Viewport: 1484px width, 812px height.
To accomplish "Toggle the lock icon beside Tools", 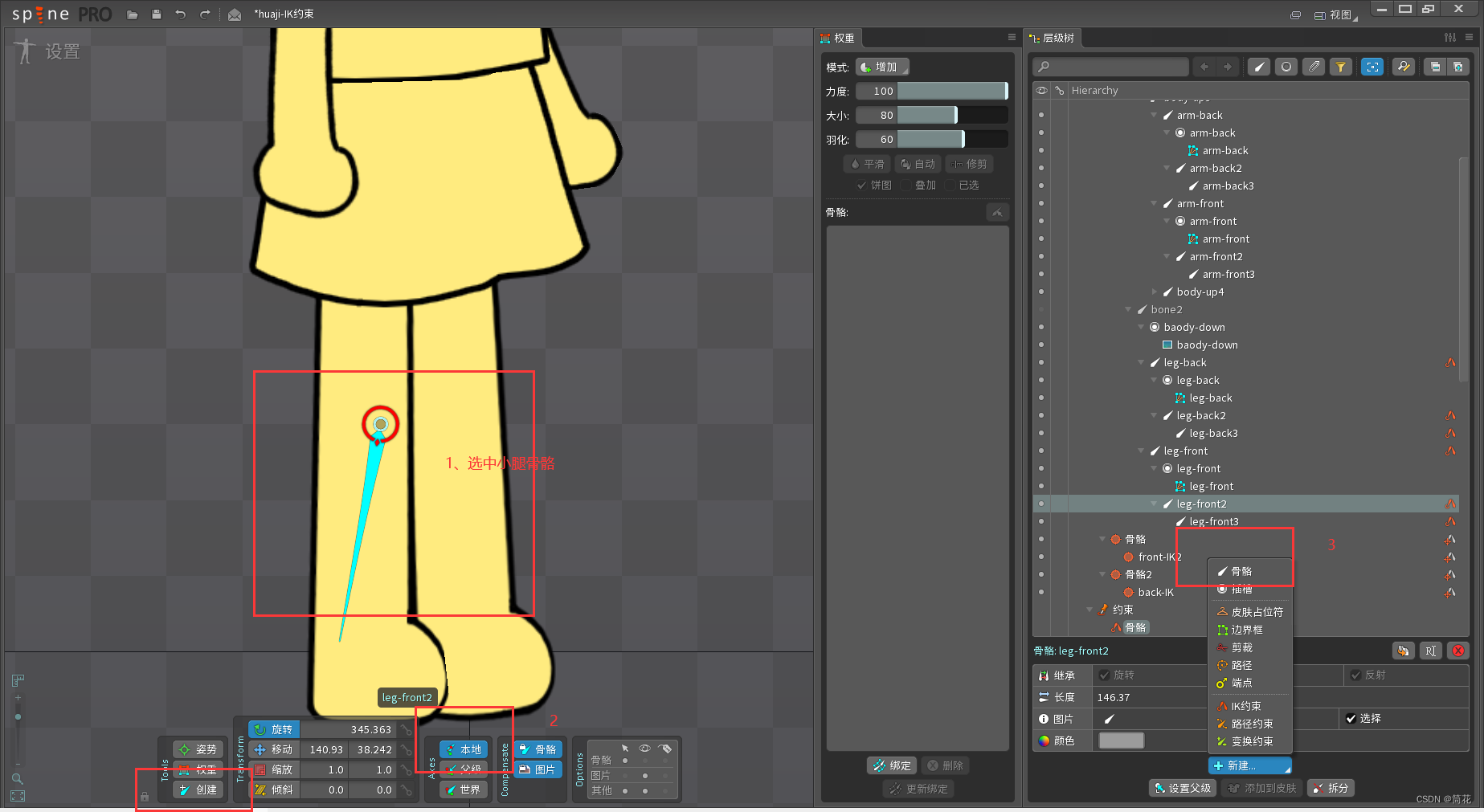I will (x=145, y=797).
